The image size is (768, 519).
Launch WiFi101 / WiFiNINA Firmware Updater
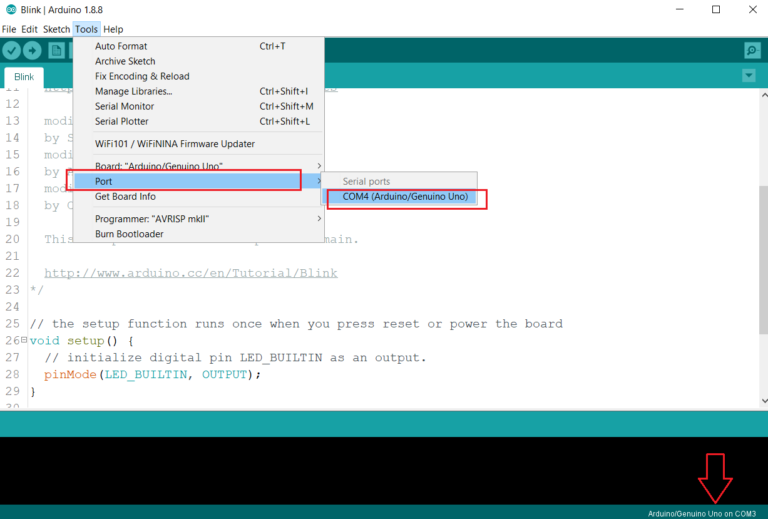199,144
